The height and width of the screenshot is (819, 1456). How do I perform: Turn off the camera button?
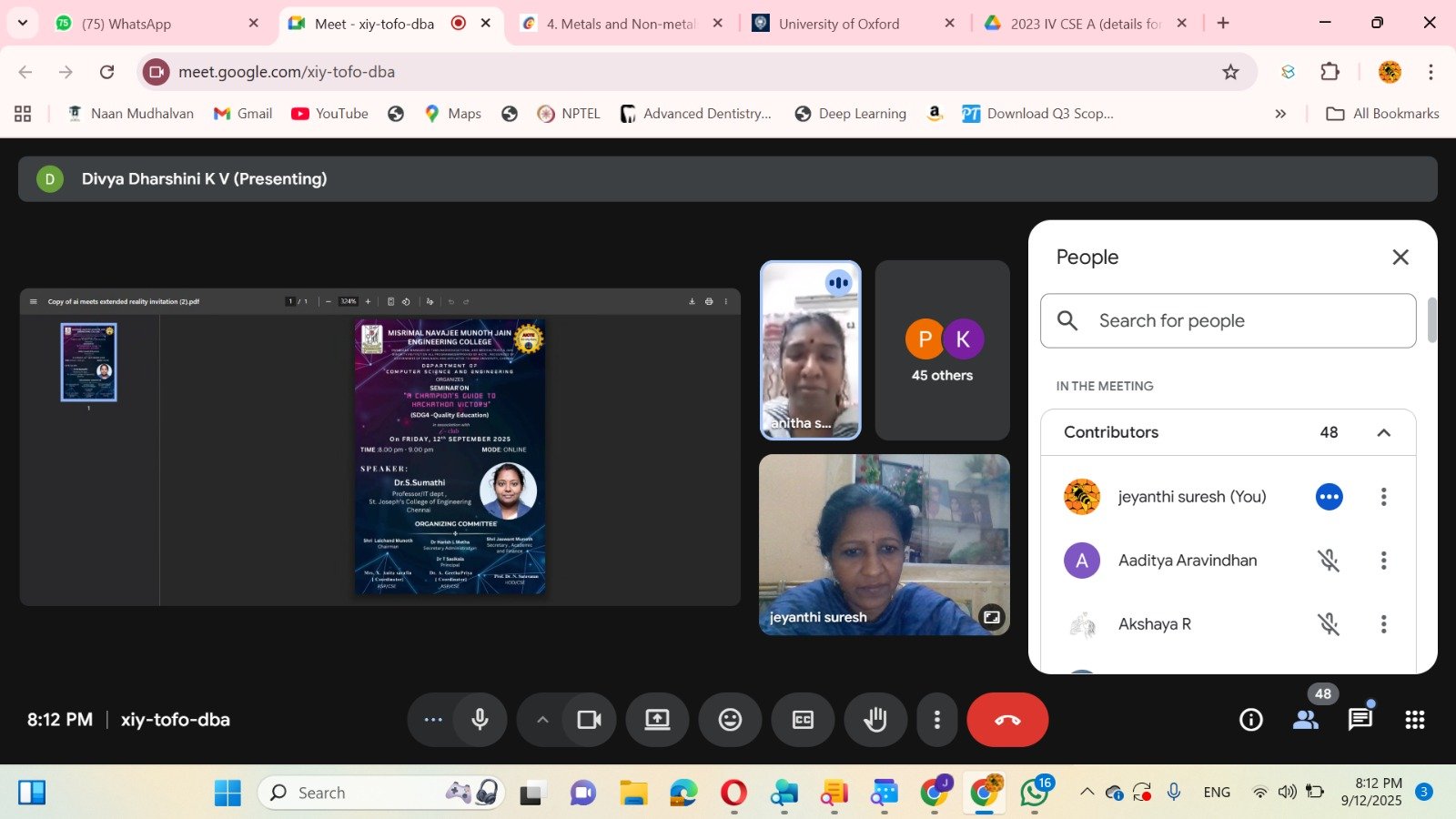(x=590, y=720)
